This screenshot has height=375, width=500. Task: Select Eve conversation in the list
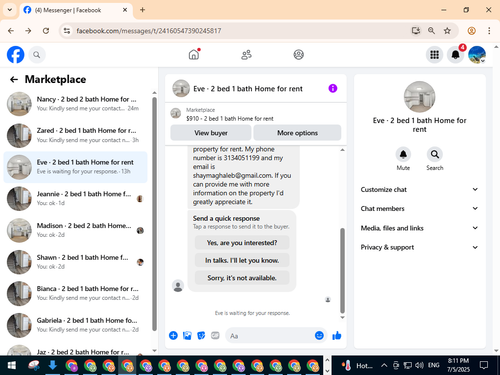tap(75, 167)
